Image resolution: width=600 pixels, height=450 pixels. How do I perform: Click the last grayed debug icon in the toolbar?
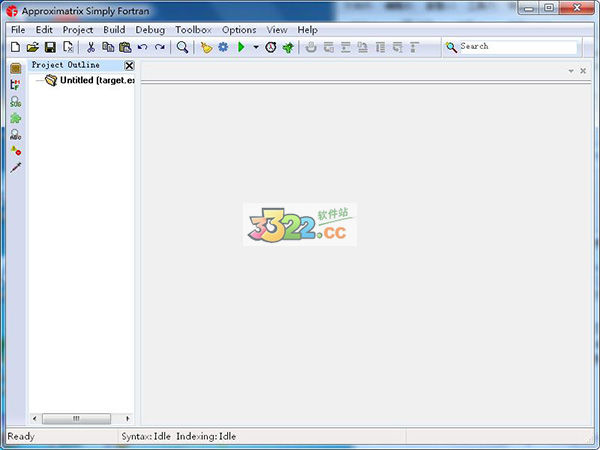point(414,47)
